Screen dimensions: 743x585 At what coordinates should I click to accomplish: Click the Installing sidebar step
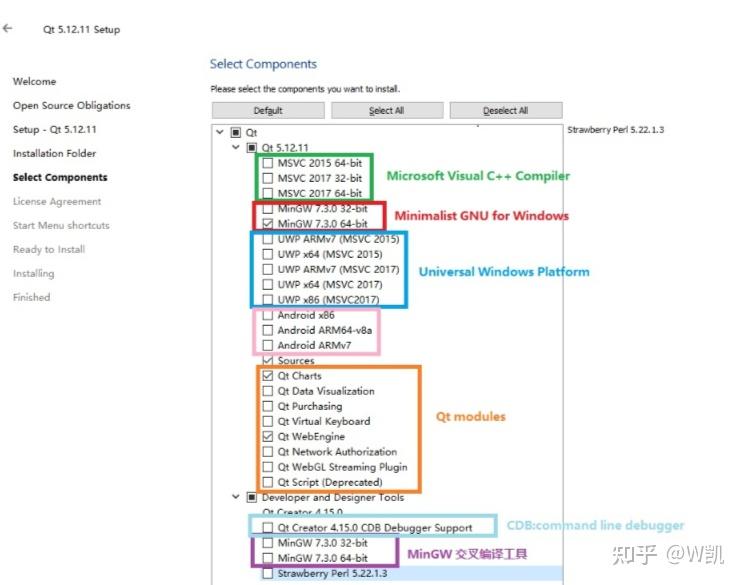34,273
